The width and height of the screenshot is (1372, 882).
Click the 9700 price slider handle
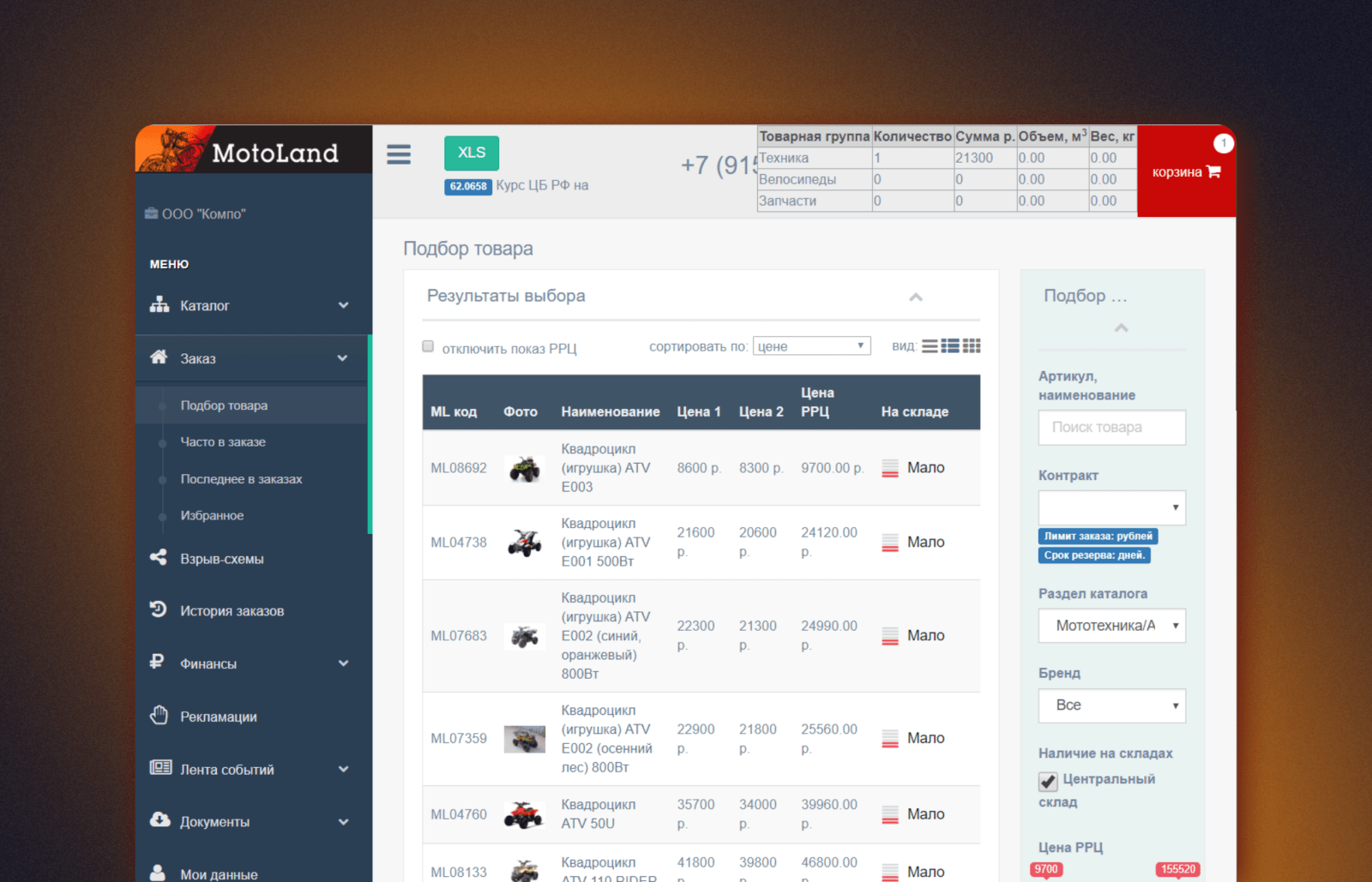(x=1046, y=870)
